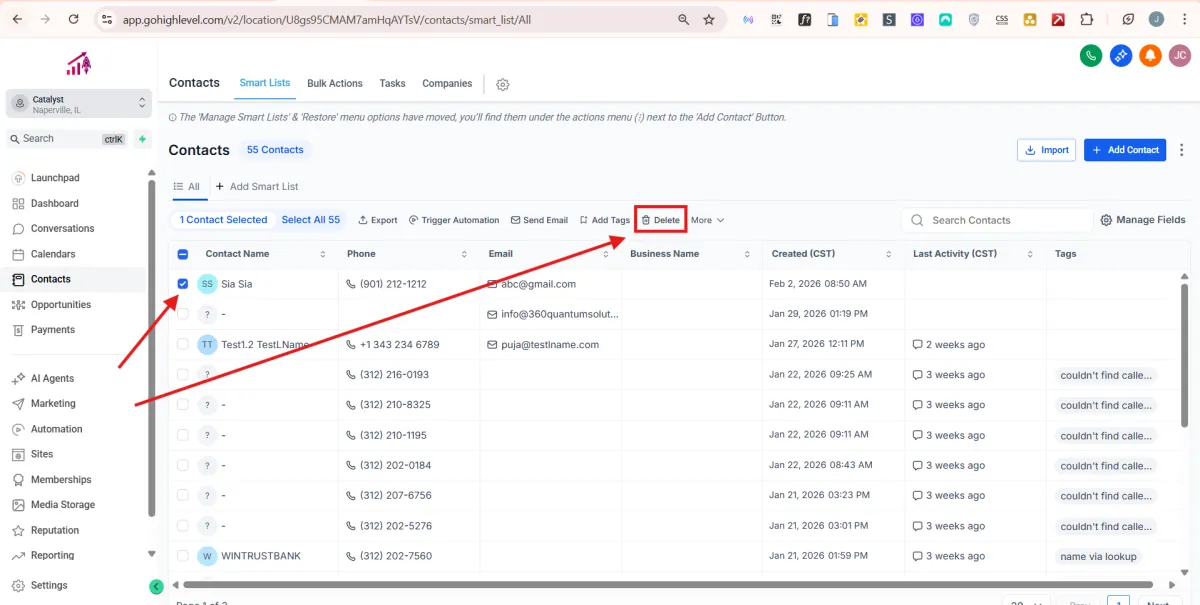Check the row with (312) 207-6756
Viewport: 1200px width, 605px height.
coord(182,495)
